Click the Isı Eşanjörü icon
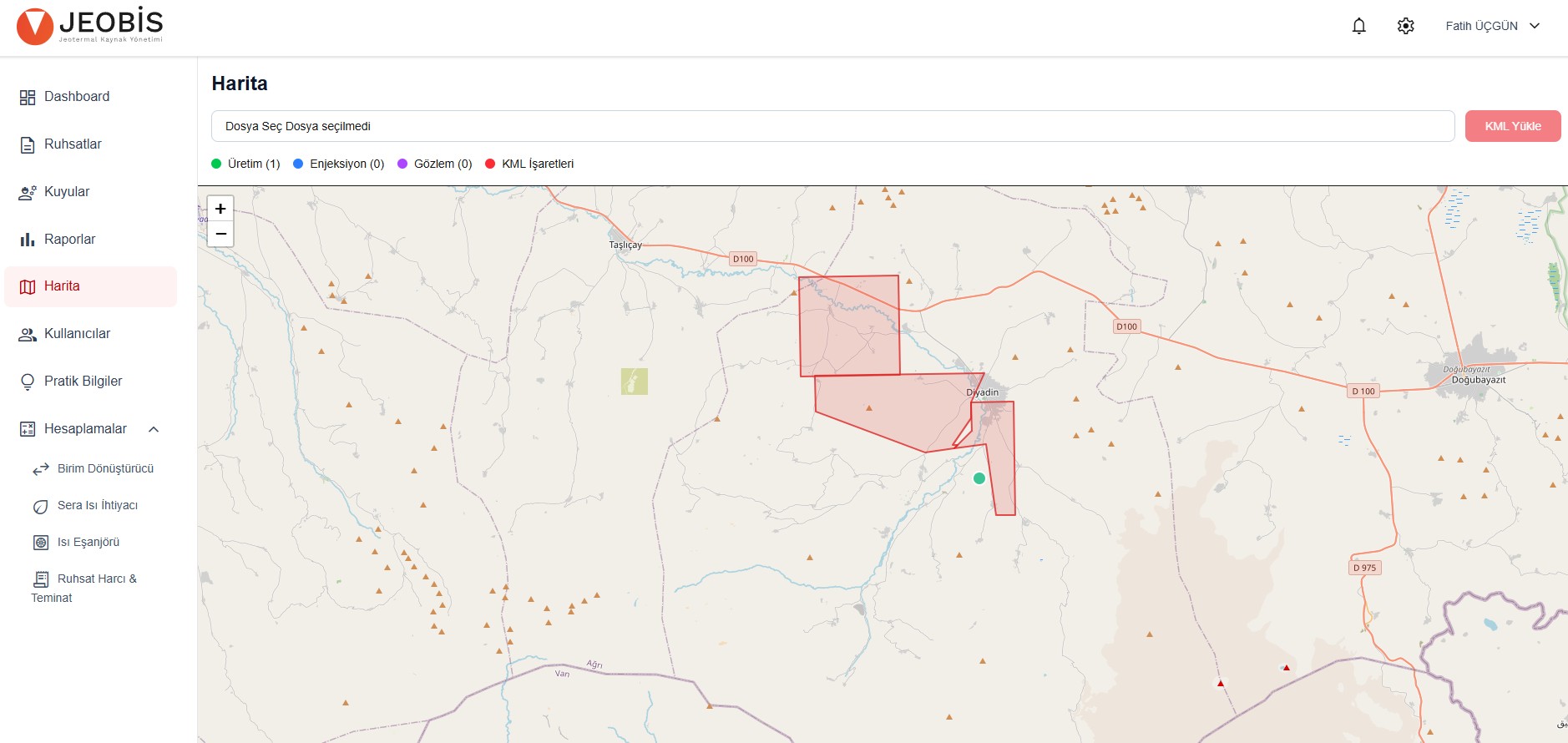This screenshot has height=743, width=1568. [41, 543]
